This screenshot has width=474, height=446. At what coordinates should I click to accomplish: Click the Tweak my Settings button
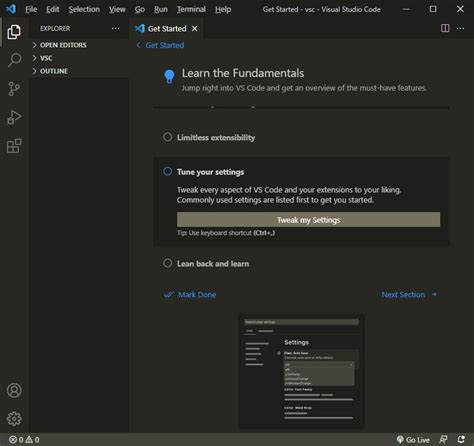(308, 220)
